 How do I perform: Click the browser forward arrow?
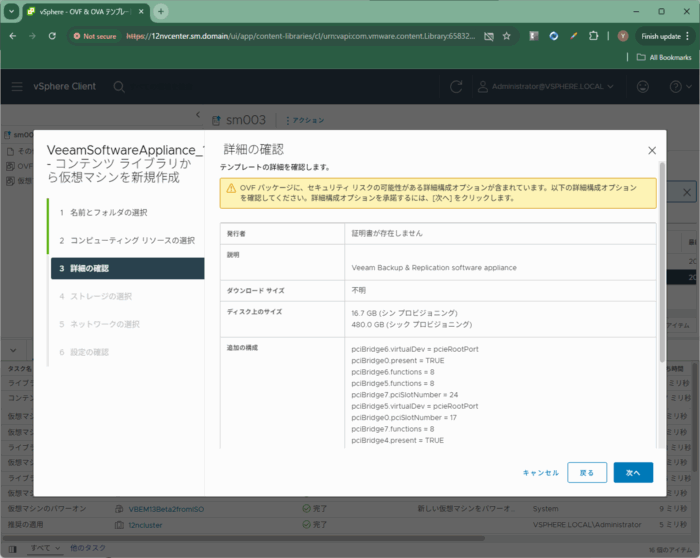(32, 36)
